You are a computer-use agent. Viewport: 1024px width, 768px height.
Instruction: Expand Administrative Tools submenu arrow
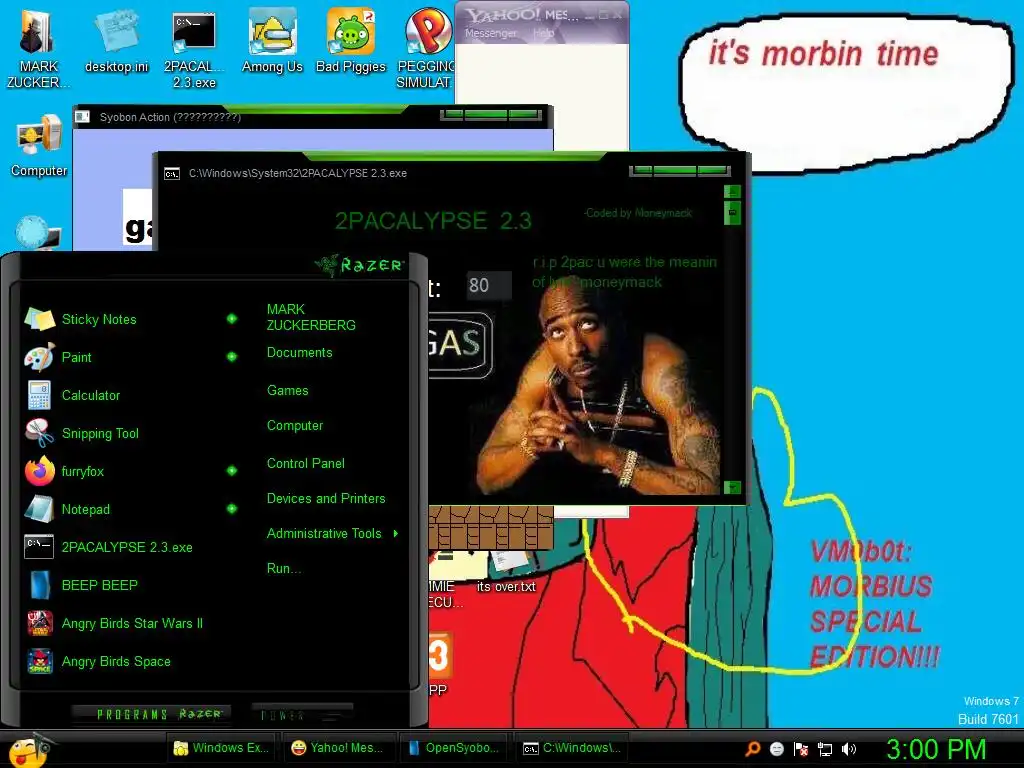(396, 534)
